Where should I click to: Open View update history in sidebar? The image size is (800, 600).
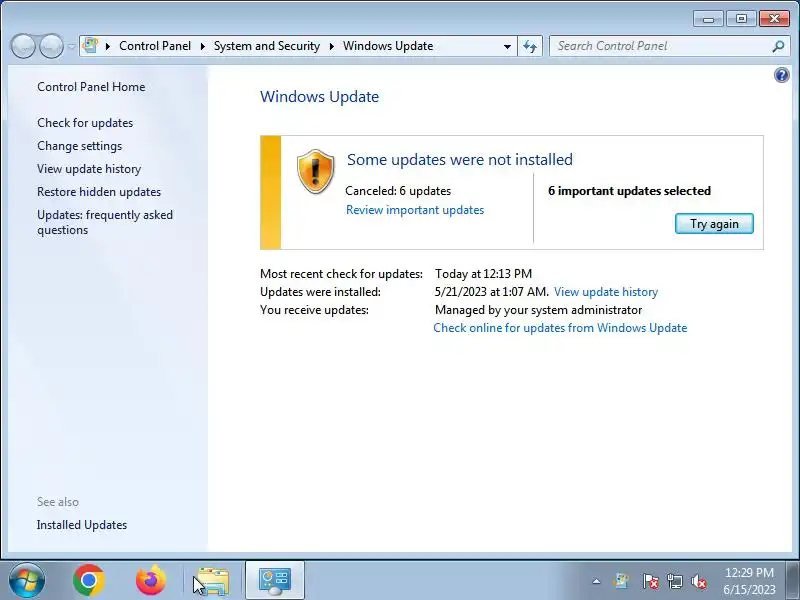[x=89, y=169]
